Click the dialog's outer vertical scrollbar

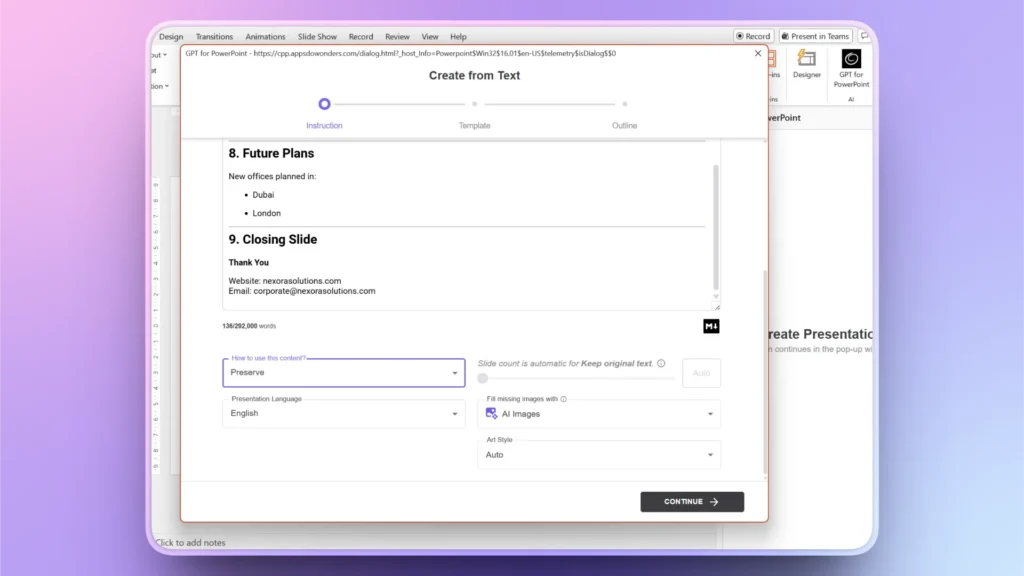coord(765,372)
